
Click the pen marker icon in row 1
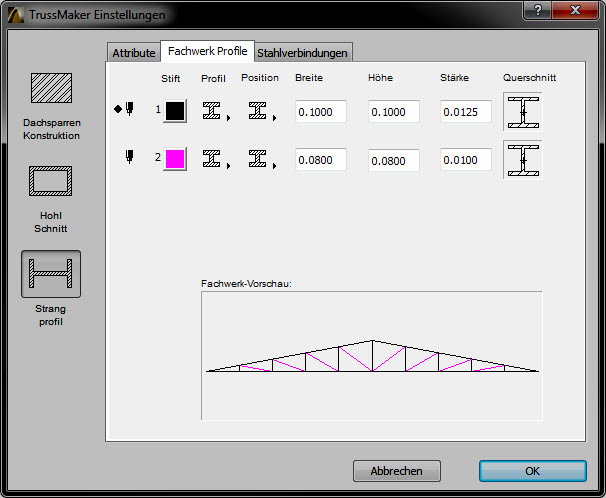click(129, 109)
